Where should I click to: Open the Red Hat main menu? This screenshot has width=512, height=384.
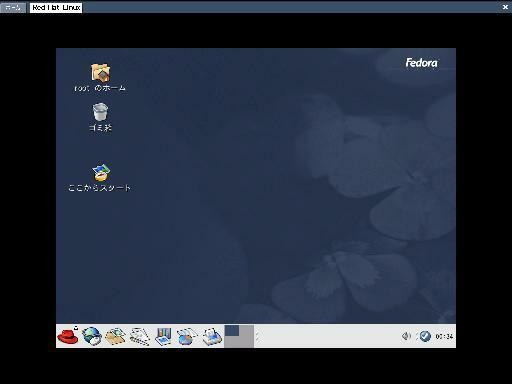point(68,336)
